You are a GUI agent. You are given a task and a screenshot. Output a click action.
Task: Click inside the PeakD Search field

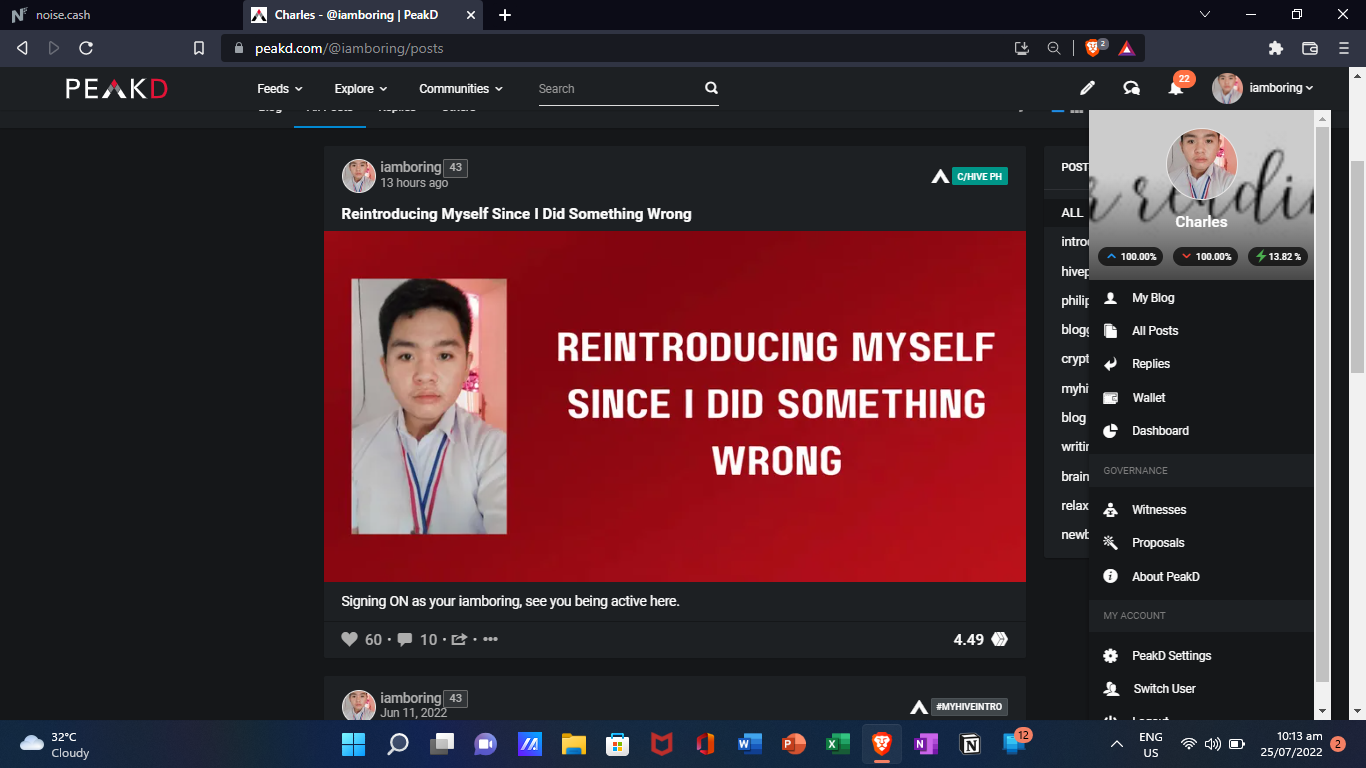(619, 89)
